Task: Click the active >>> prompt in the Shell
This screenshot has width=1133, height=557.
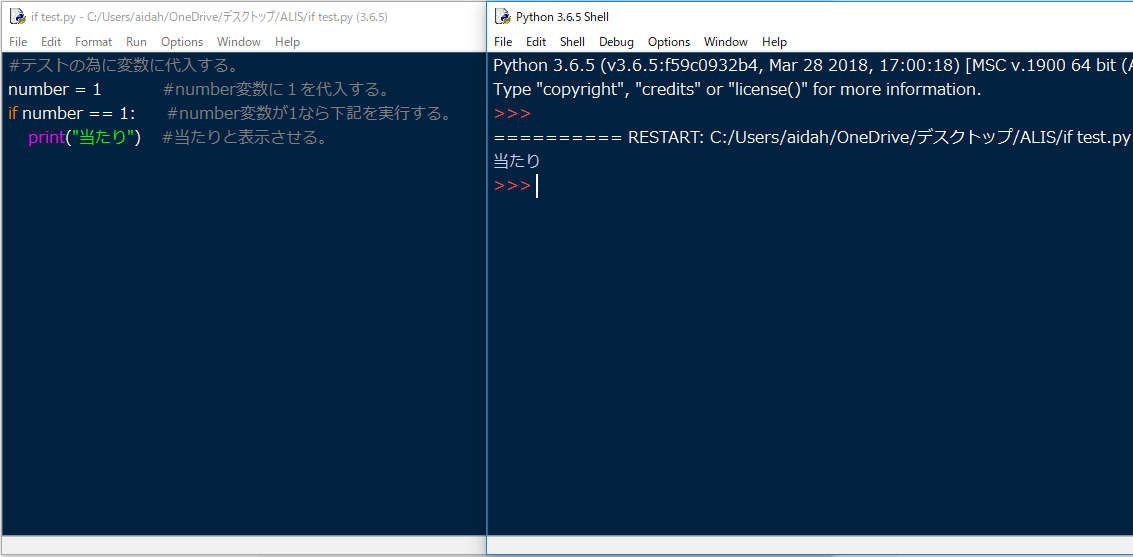Action: tap(512, 186)
